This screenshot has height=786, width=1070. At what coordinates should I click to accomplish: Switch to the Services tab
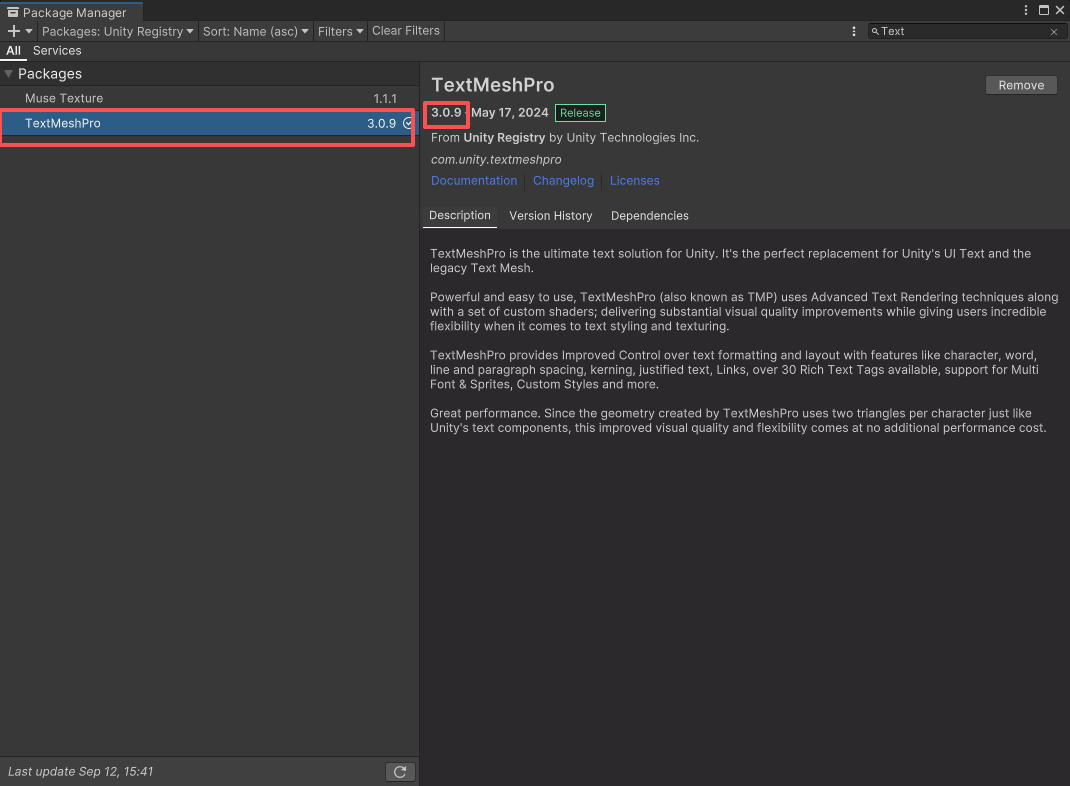point(57,50)
